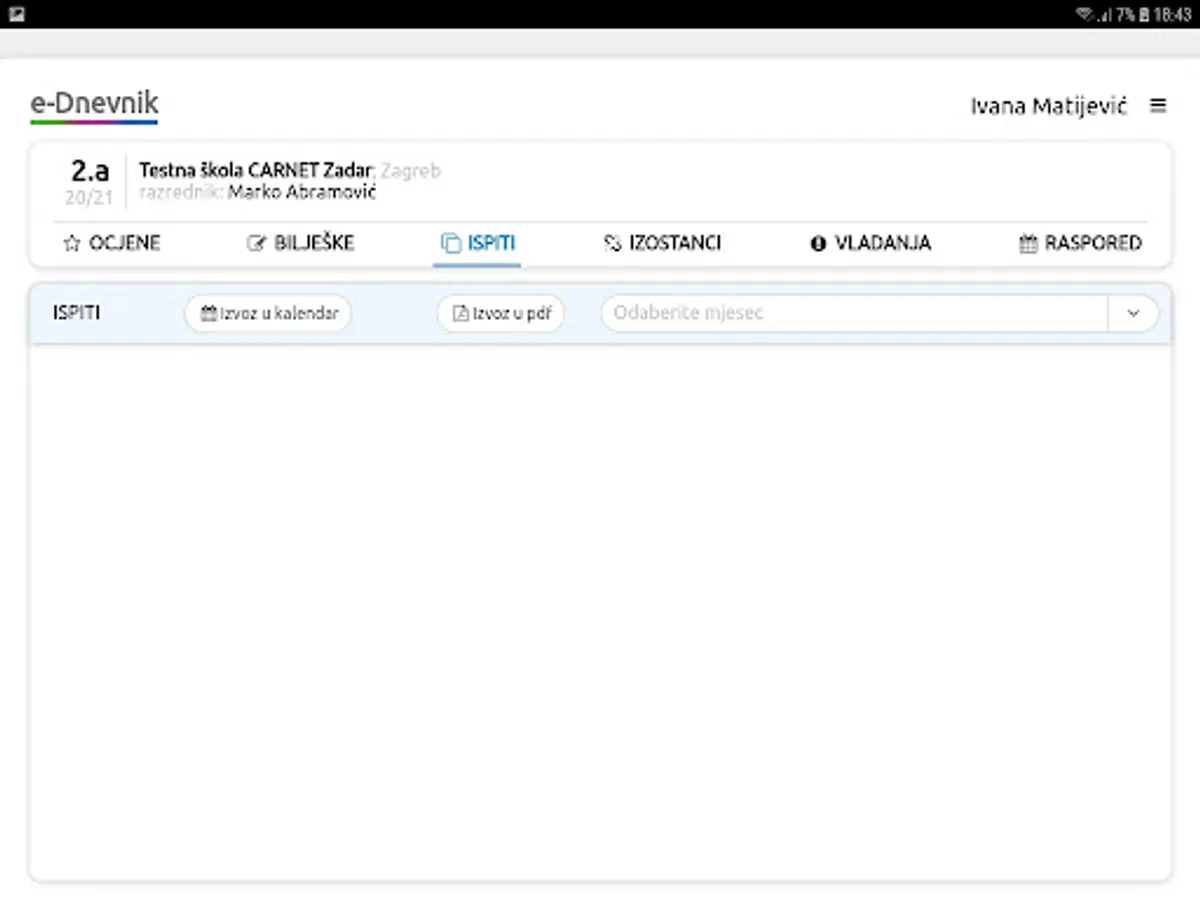This screenshot has height=900, width=1200.
Task: Show the RASPORED tab
Action: 1081,243
